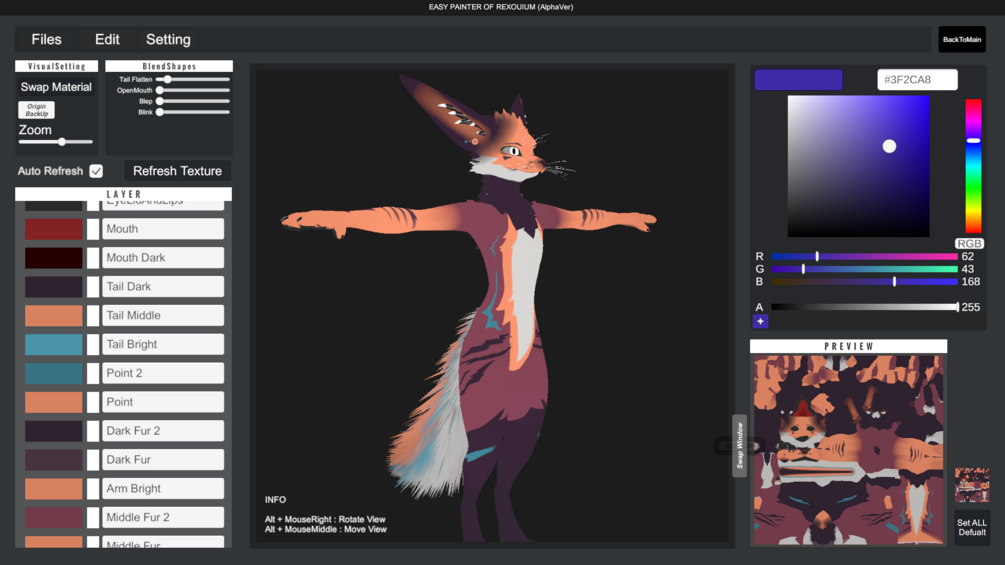Toggle the white box beside Tail Dark layer
1005x565 pixels.
[93, 286]
